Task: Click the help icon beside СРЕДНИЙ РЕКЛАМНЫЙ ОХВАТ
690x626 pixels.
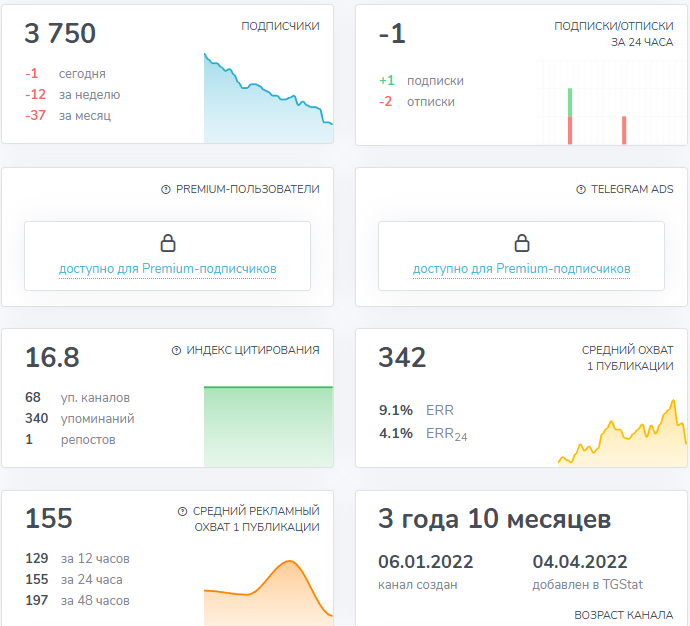Action: click(182, 511)
